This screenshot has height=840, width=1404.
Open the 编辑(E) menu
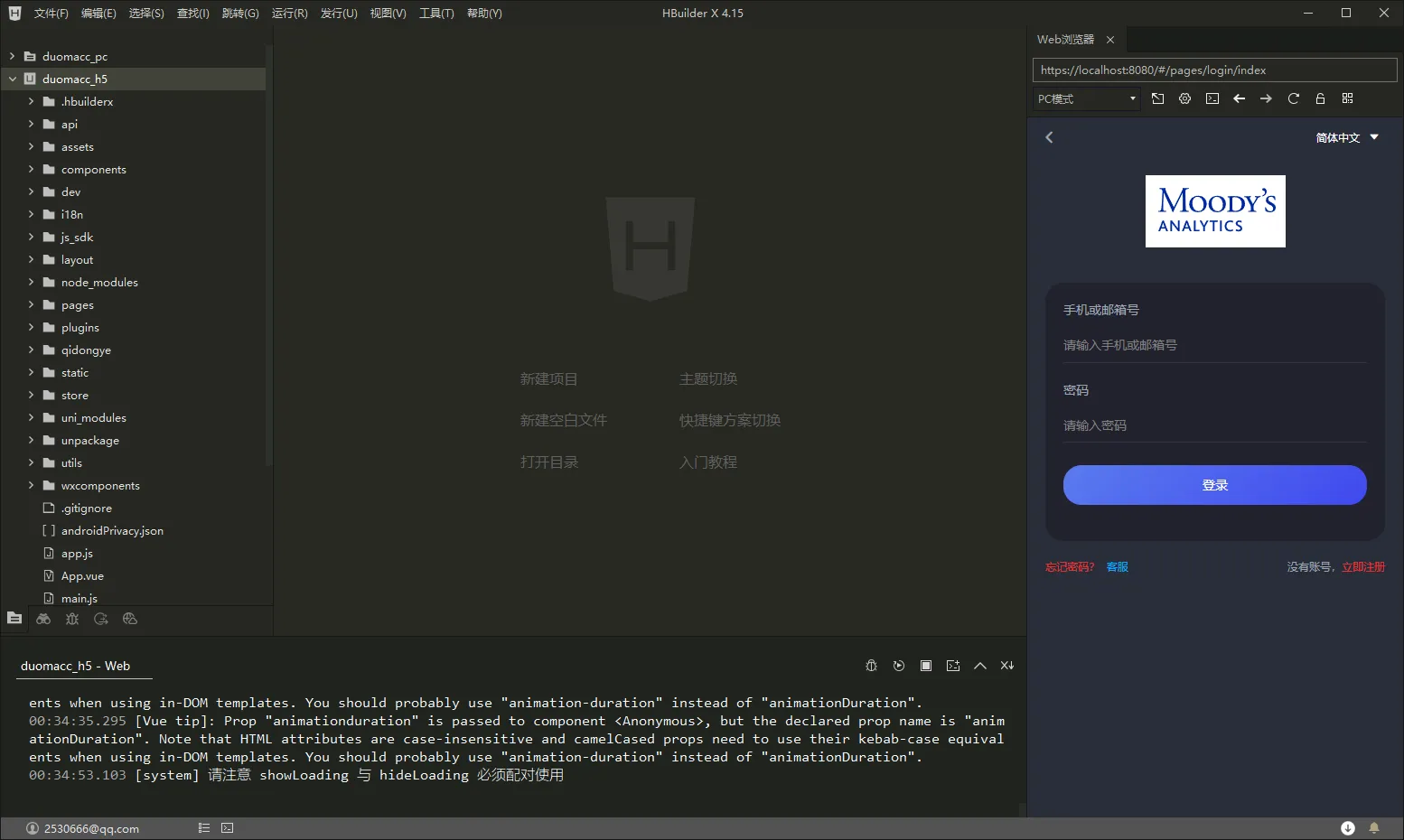(x=98, y=13)
